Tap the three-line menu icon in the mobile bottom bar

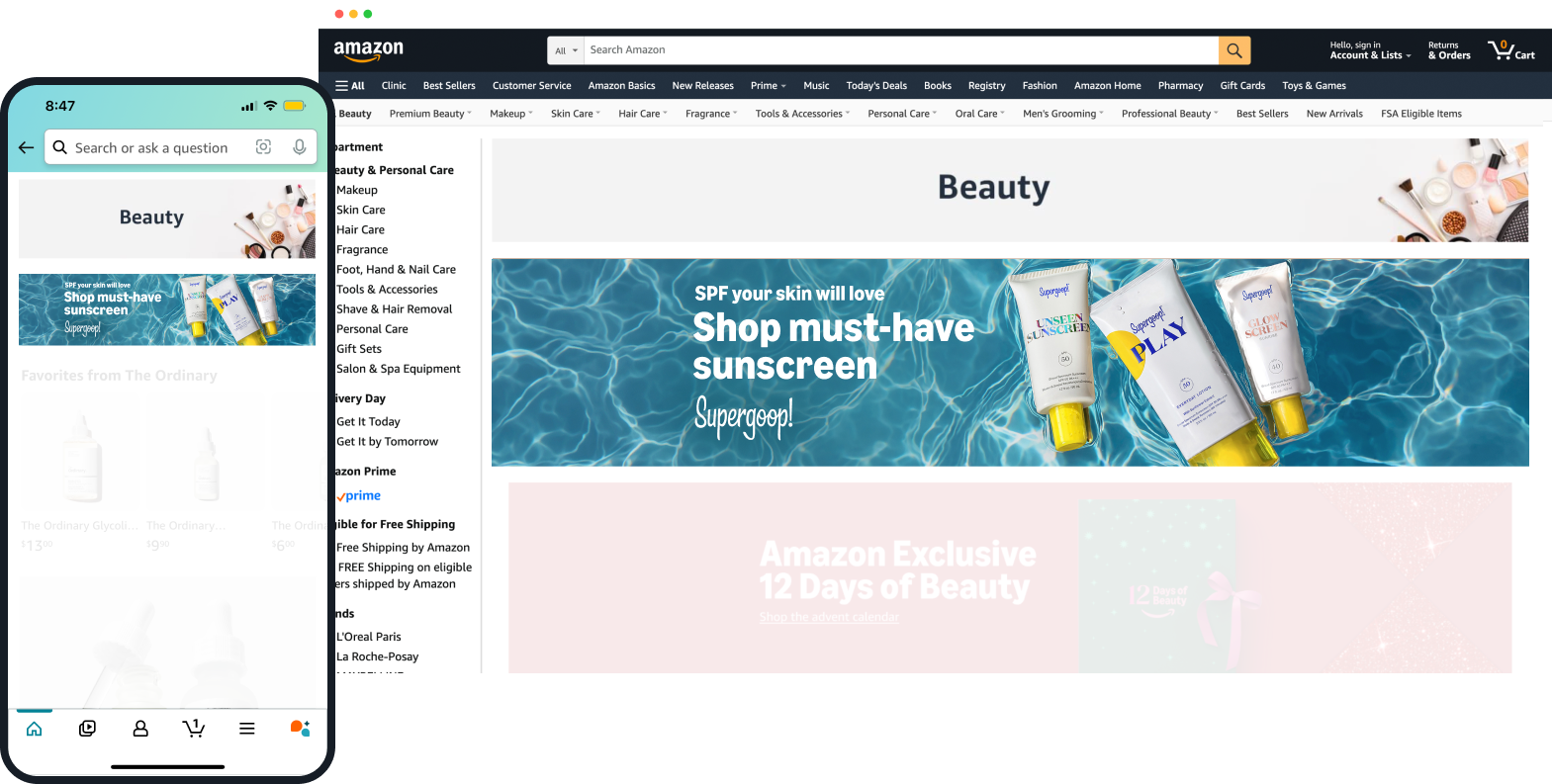coord(247,729)
